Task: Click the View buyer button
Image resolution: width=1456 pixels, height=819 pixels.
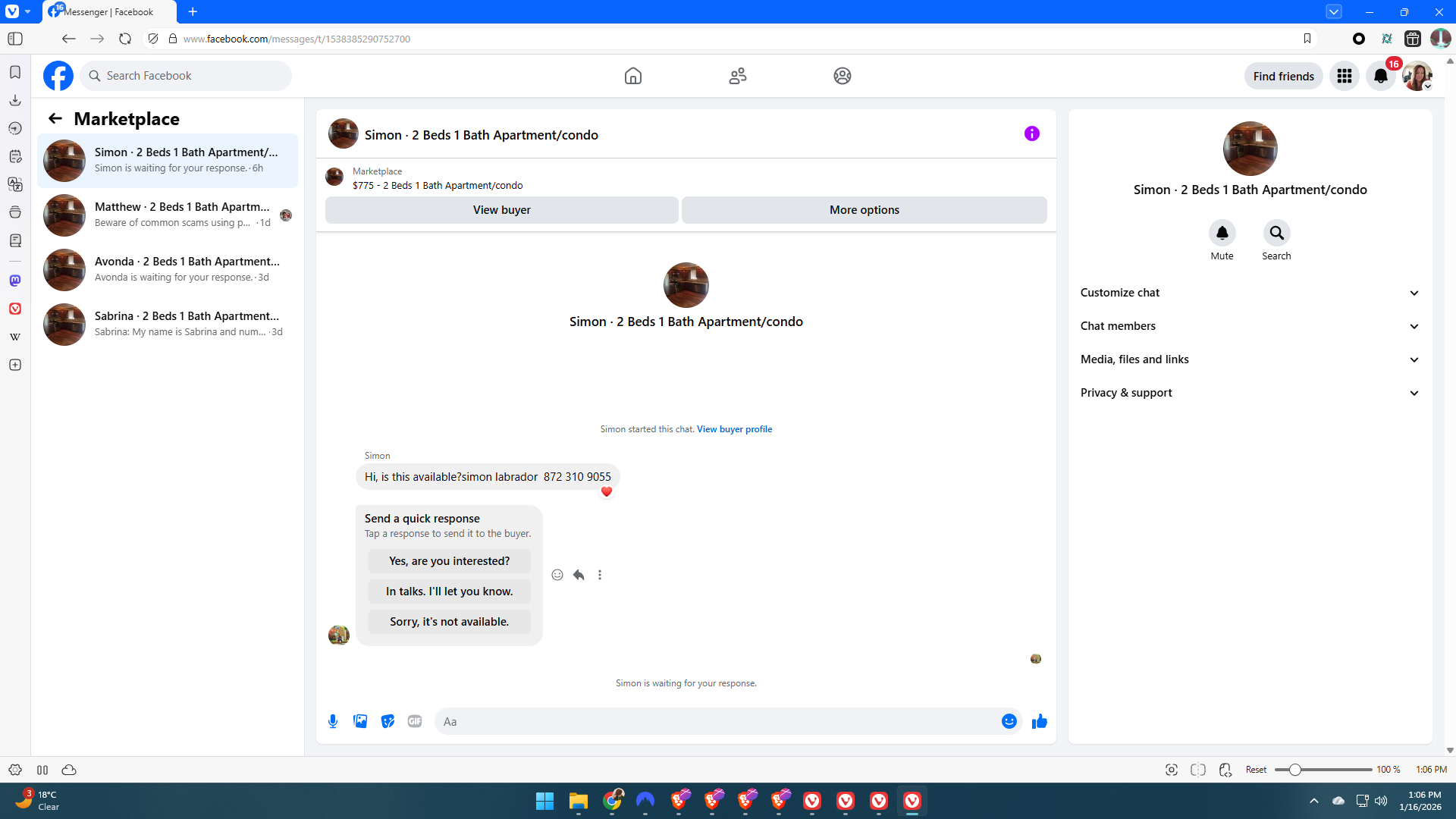Action: [501, 210]
